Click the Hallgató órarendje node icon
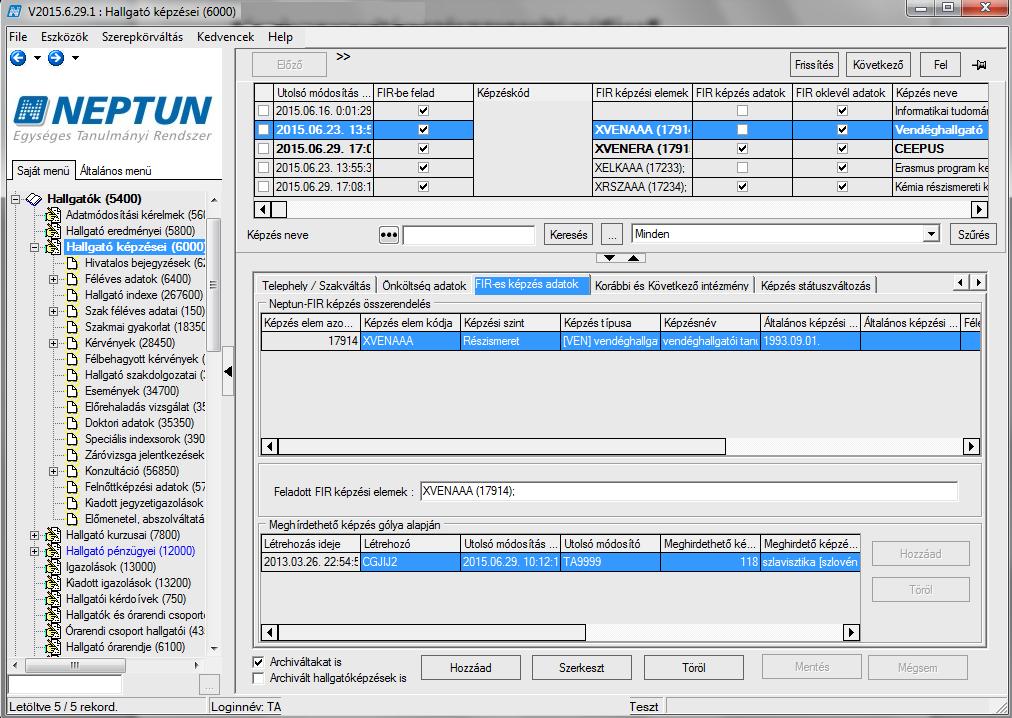 pyautogui.click(x=53, y=647)
